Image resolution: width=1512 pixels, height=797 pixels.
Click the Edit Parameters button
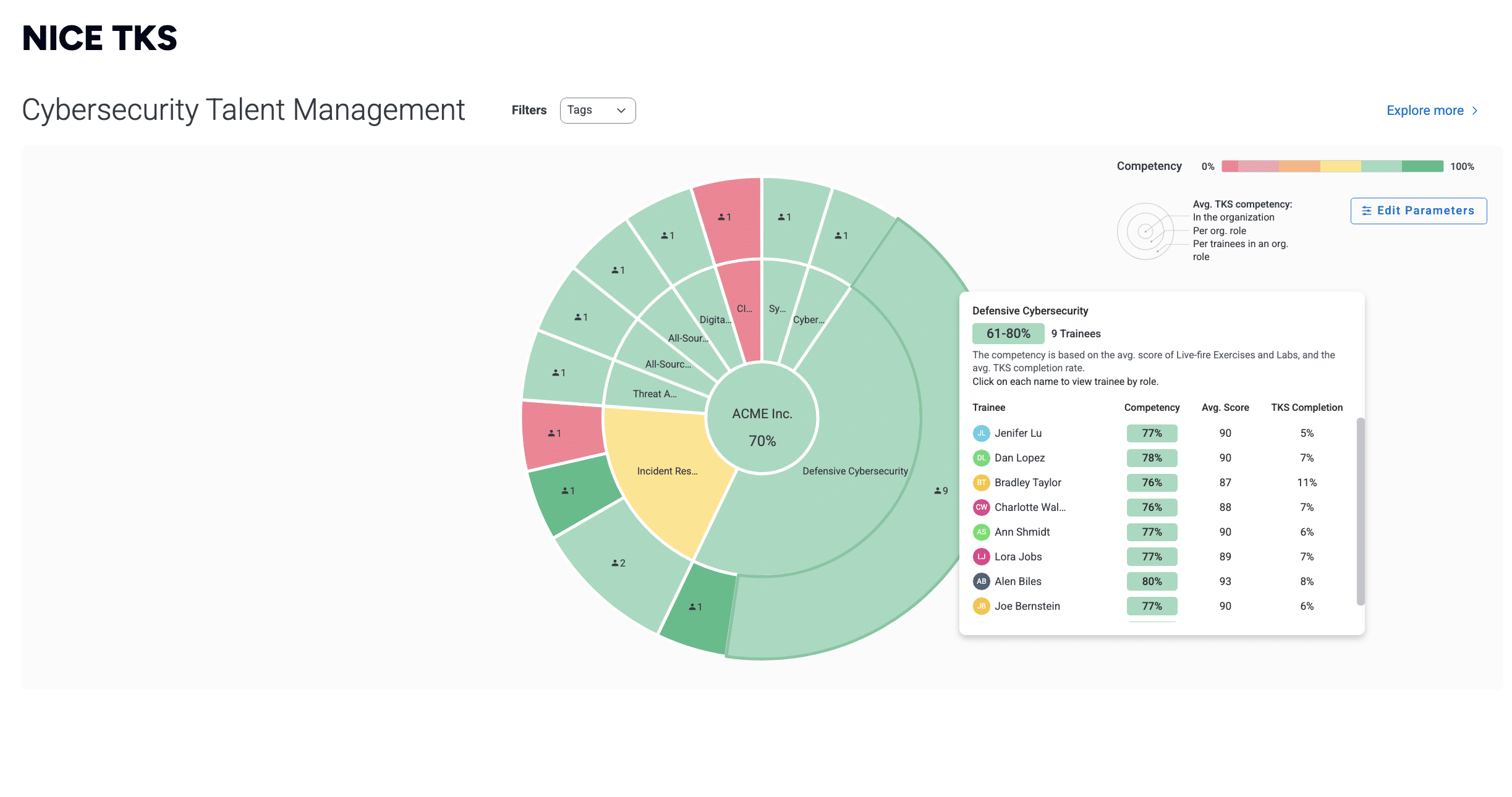click(x=1418, y=211)
